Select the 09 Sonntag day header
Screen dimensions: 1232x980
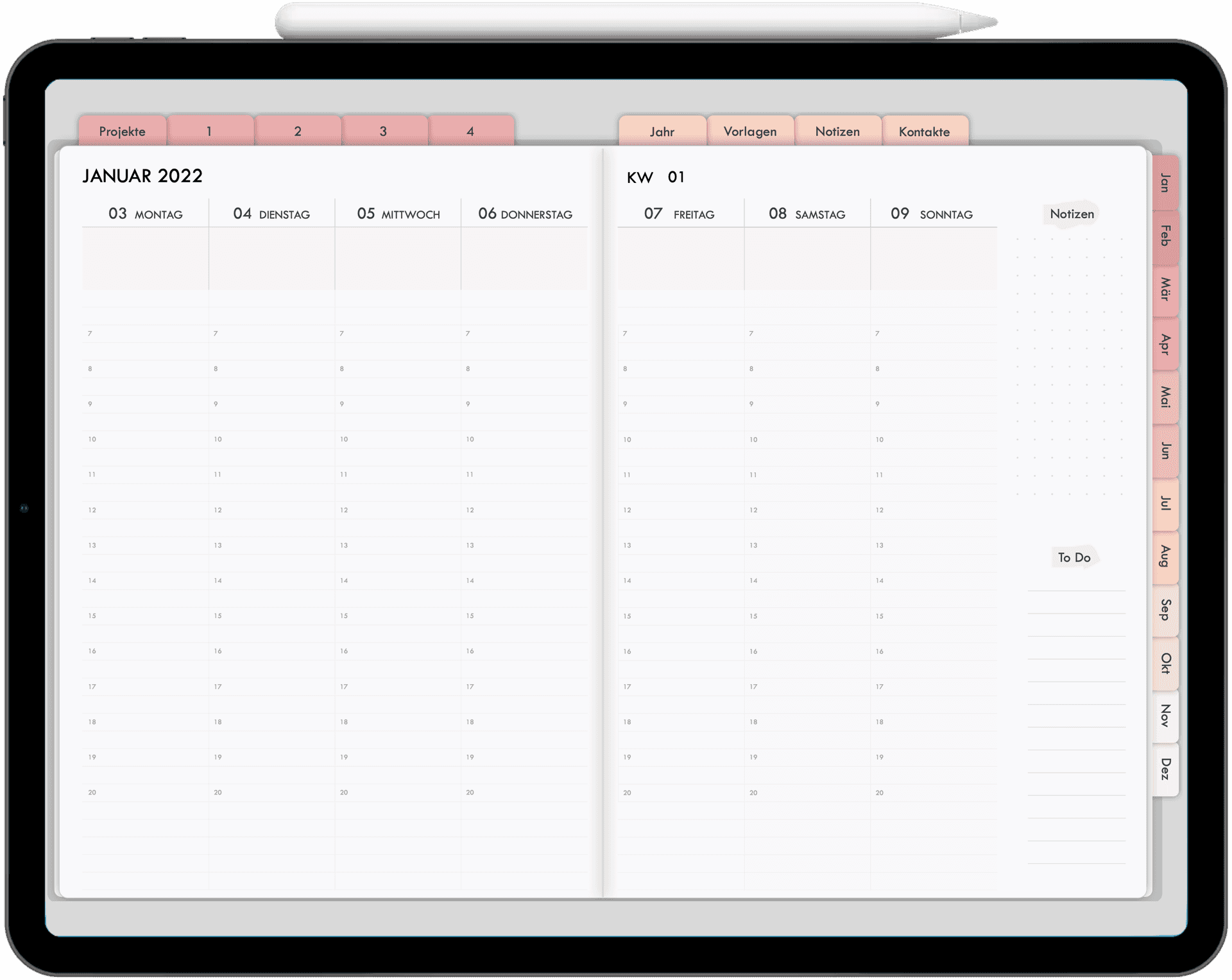tap(932, 214)
